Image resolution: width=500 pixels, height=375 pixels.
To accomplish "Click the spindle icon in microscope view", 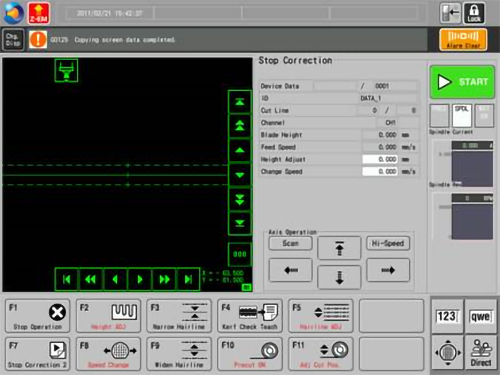I will 66,70.
